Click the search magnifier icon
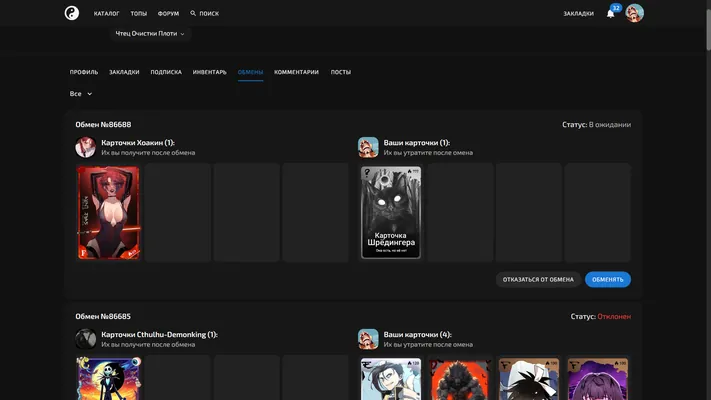711x400 pixels. 193,13
